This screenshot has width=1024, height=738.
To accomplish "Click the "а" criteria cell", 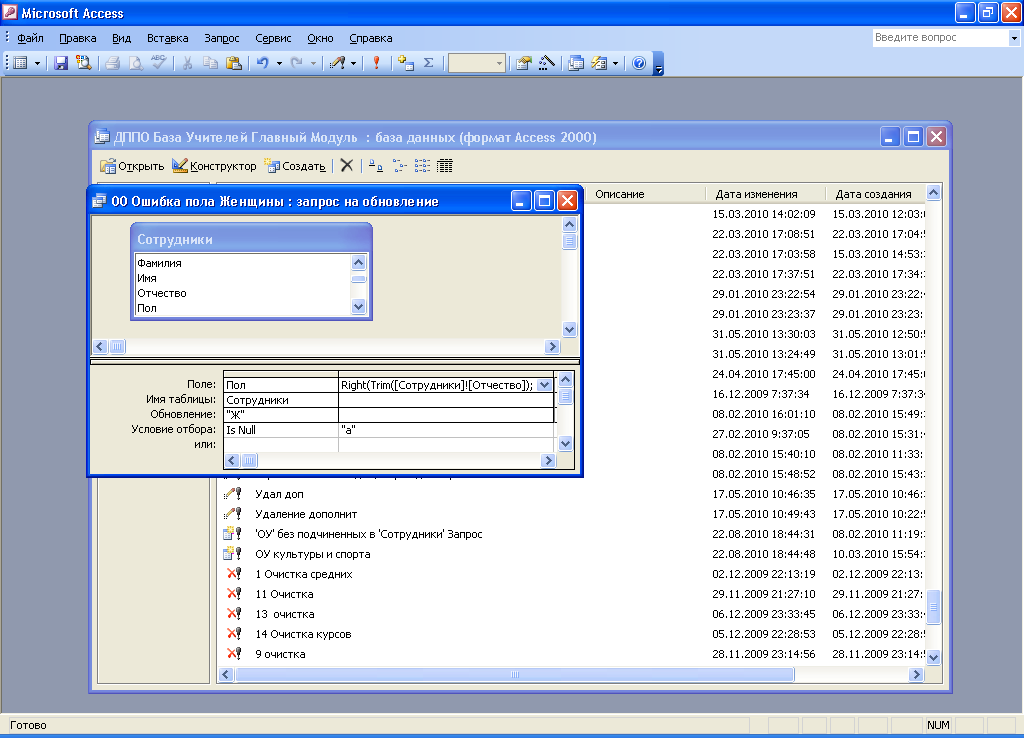I will [x=446, y=430].
